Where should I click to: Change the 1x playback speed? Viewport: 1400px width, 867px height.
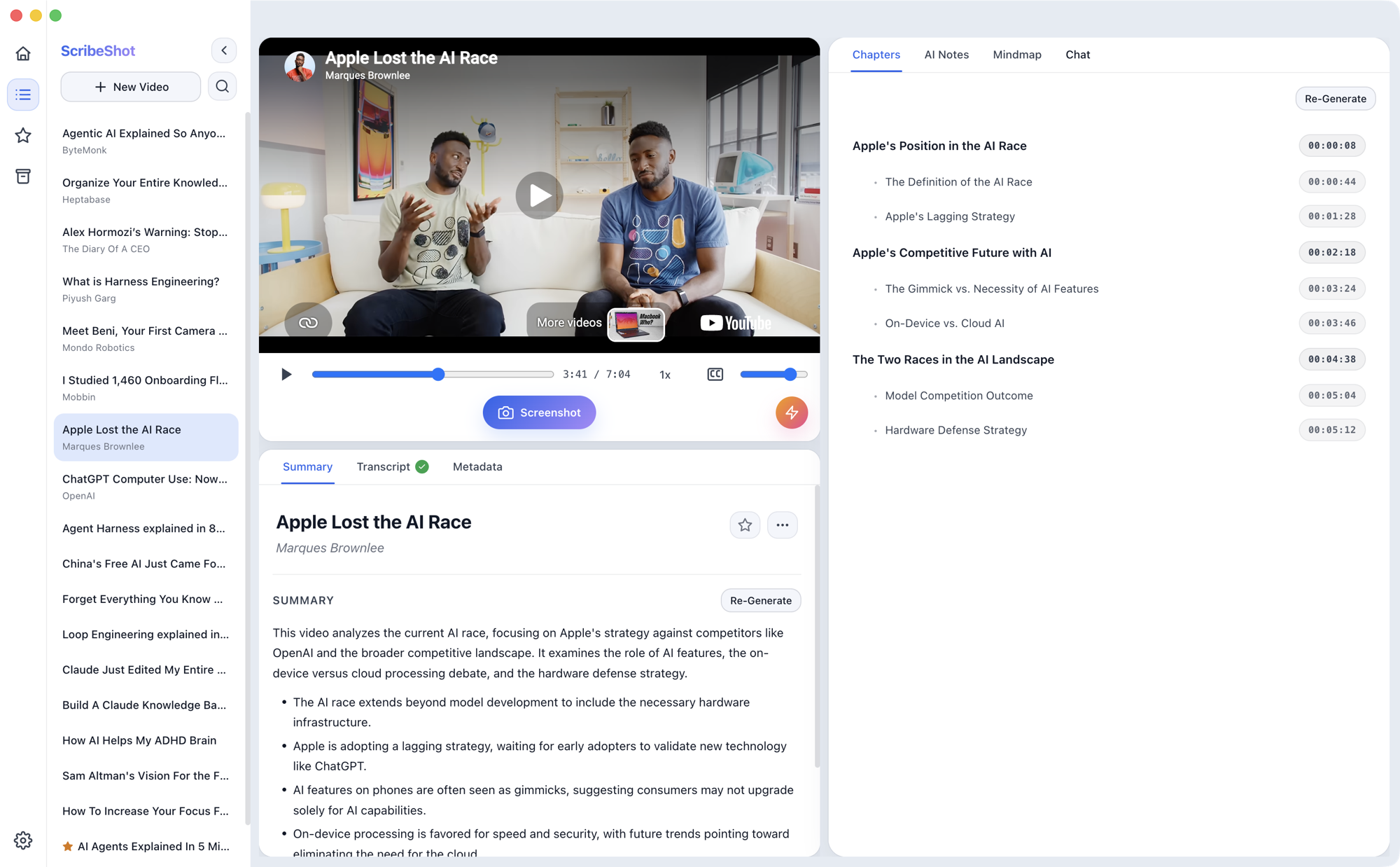(x=665, y=375)
